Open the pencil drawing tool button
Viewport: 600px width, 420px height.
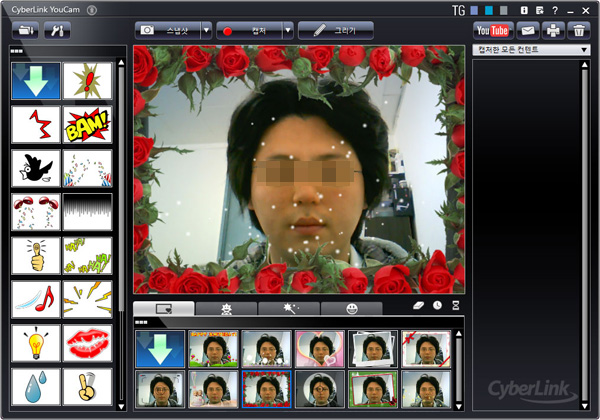(x=336, y=31)
